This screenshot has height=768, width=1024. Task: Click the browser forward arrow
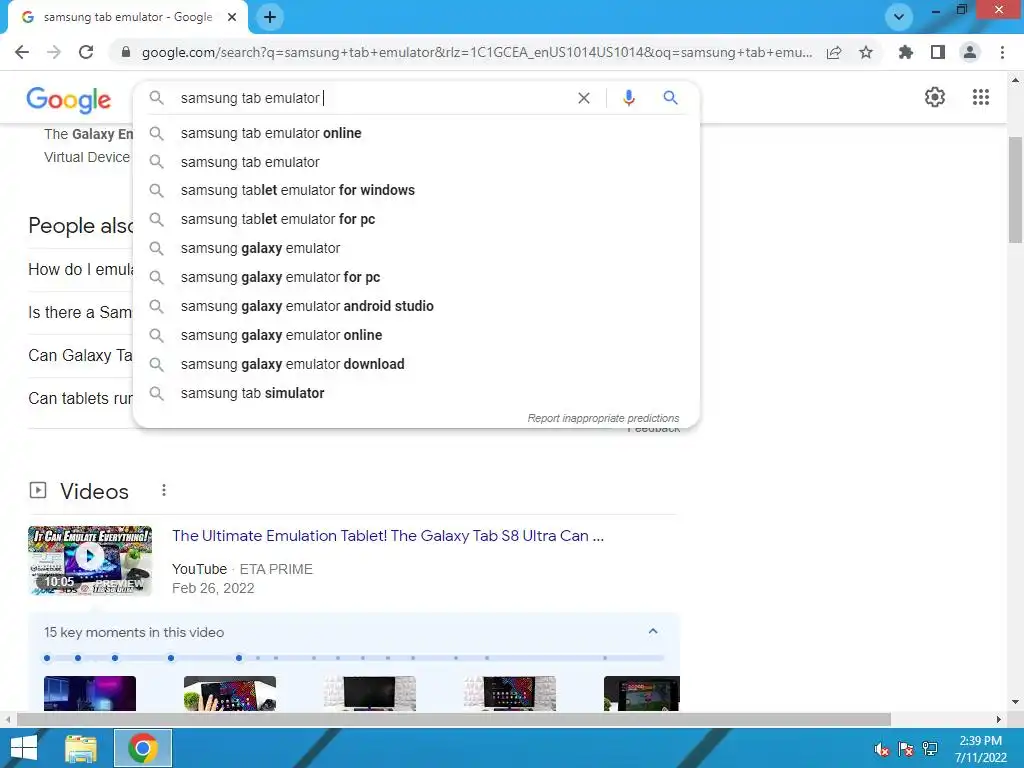coord(54,52)
